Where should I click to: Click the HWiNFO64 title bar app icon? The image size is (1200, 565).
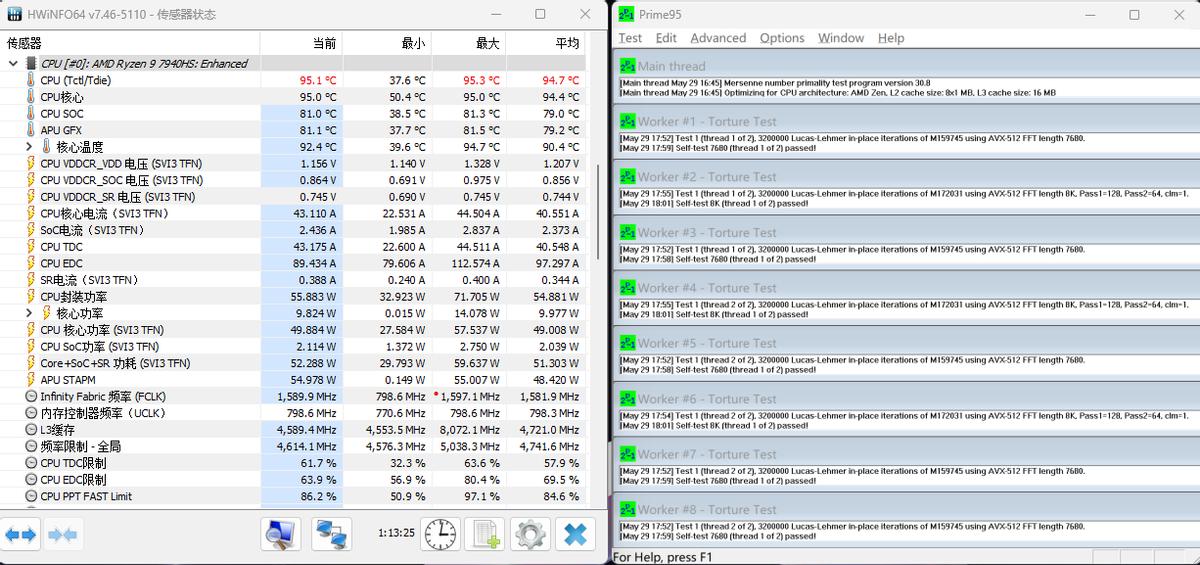pos(14,14)
